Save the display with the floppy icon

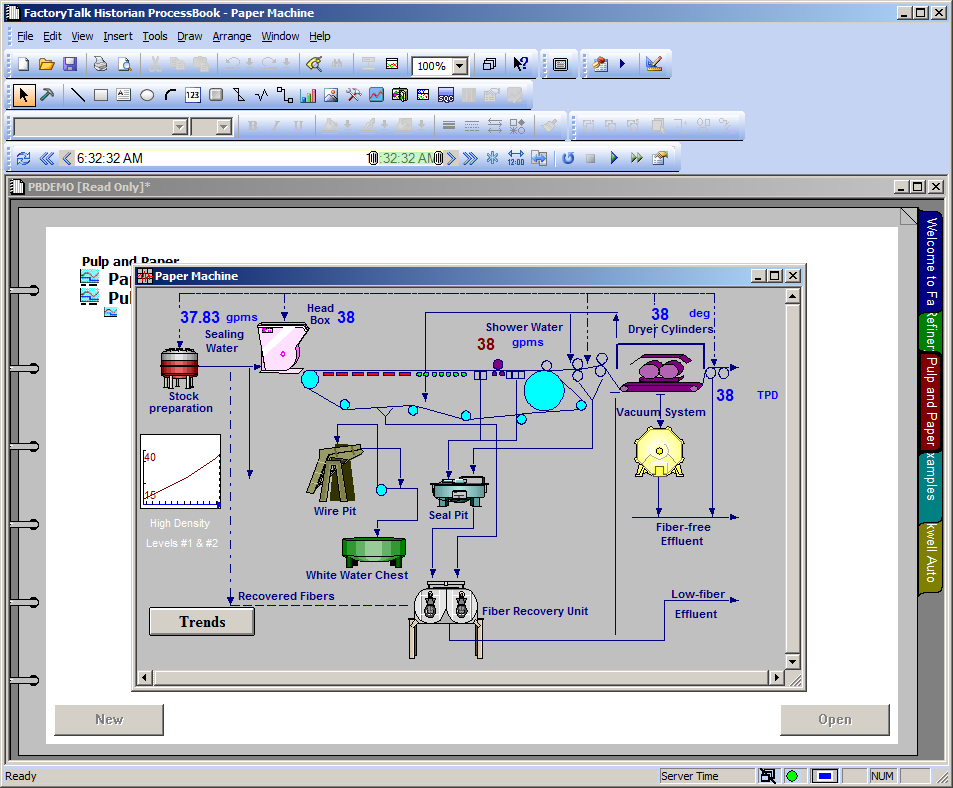pyautogui.click(x=70, y=64)
